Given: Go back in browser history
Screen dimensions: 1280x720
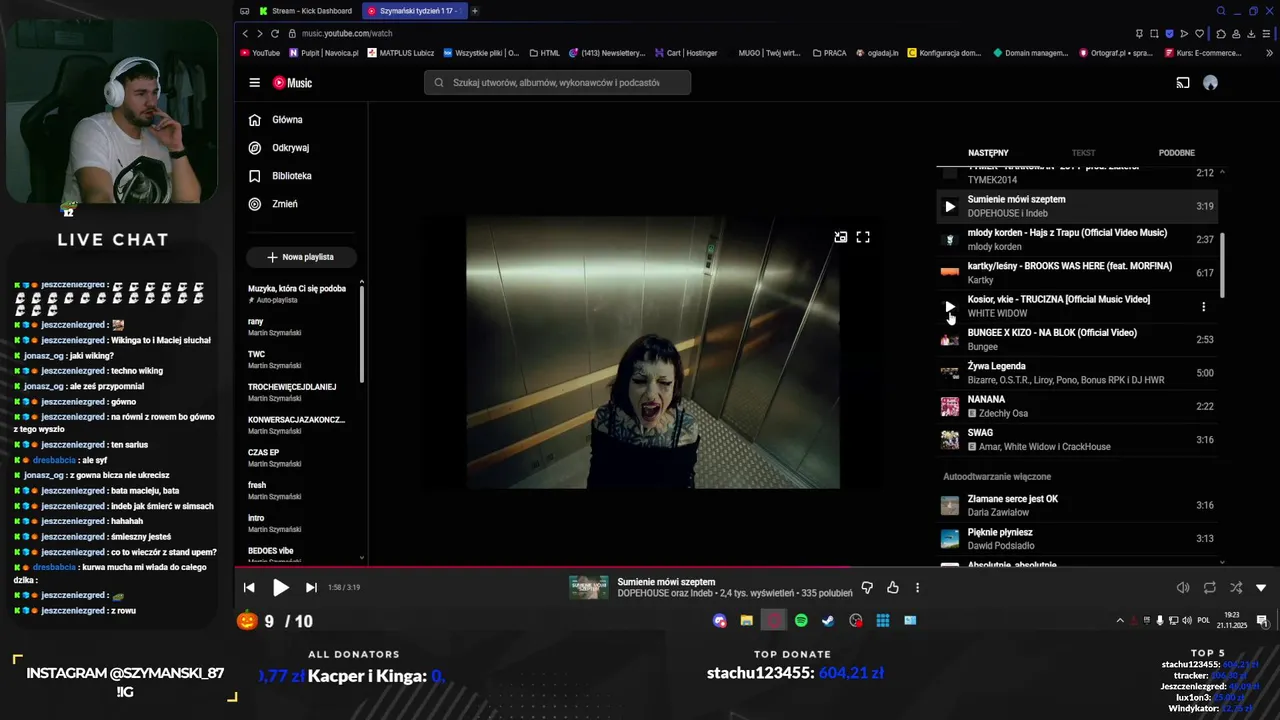Looking at the screenshot, I should 245,33.
